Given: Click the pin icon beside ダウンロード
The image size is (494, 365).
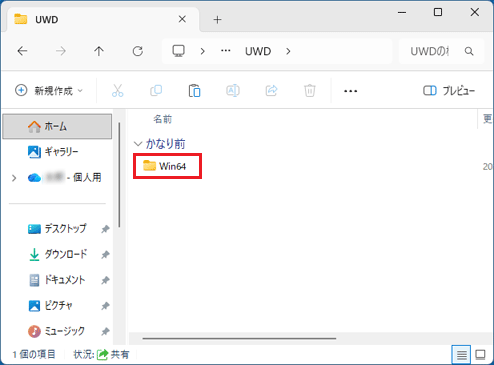Looking at the screenshot, I should click(x=105, y=255).
